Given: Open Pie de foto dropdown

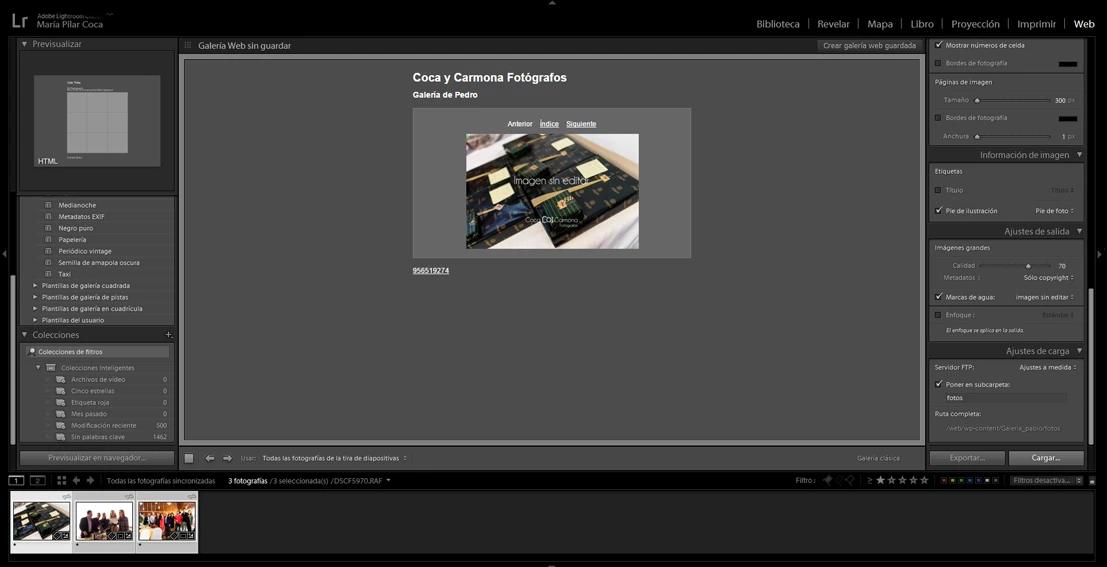Looking at the screenshot, I should pyautogui.click(x=1056, y=210).
